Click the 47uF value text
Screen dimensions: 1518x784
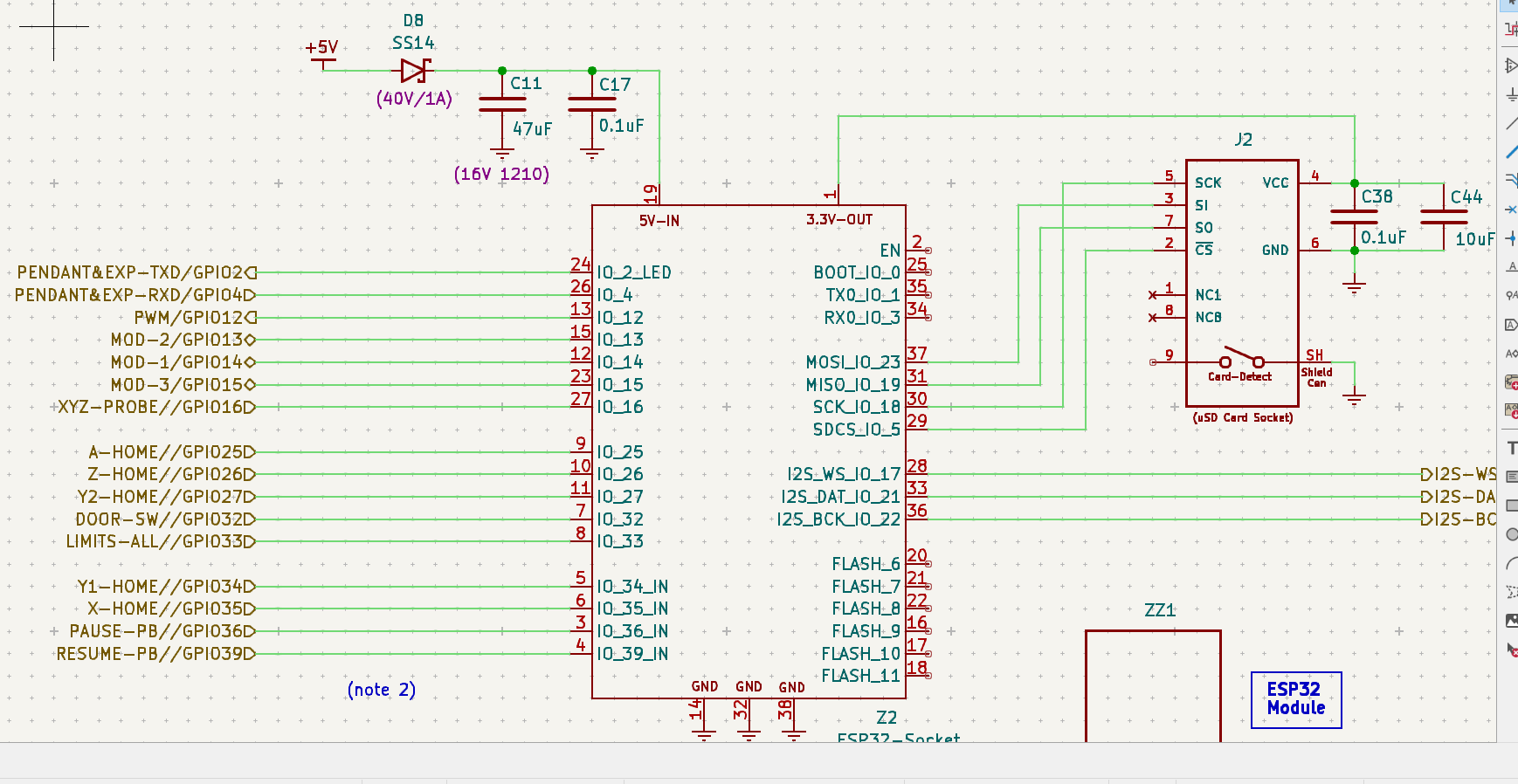(532, 129)
